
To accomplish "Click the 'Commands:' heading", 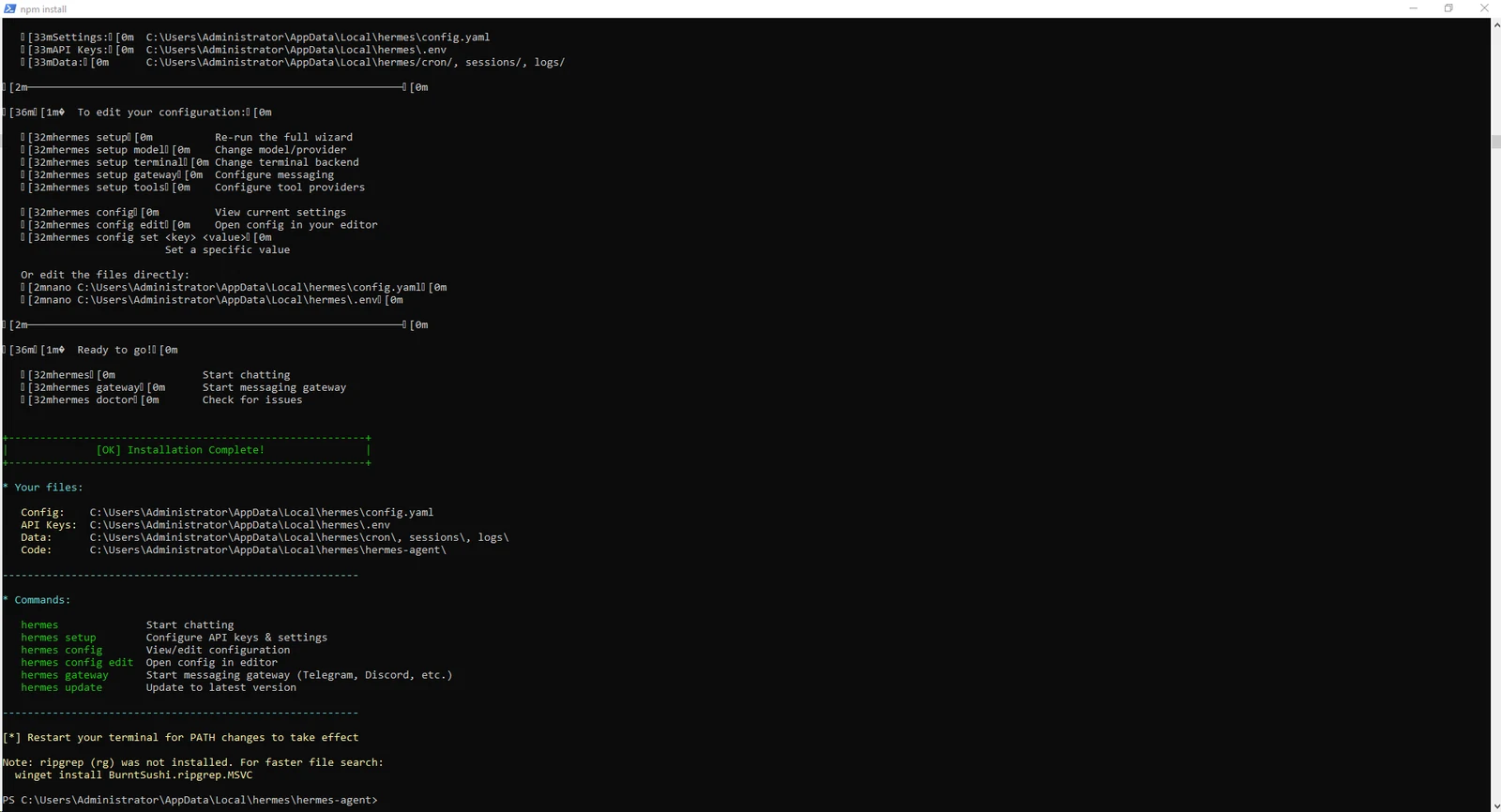I will [x=42, y=600].
